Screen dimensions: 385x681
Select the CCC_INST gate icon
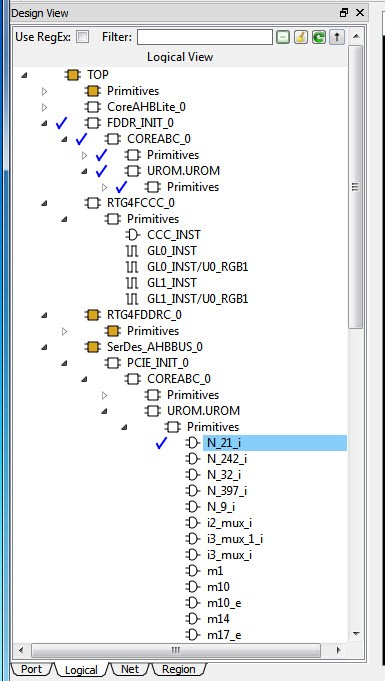point(133,235)
